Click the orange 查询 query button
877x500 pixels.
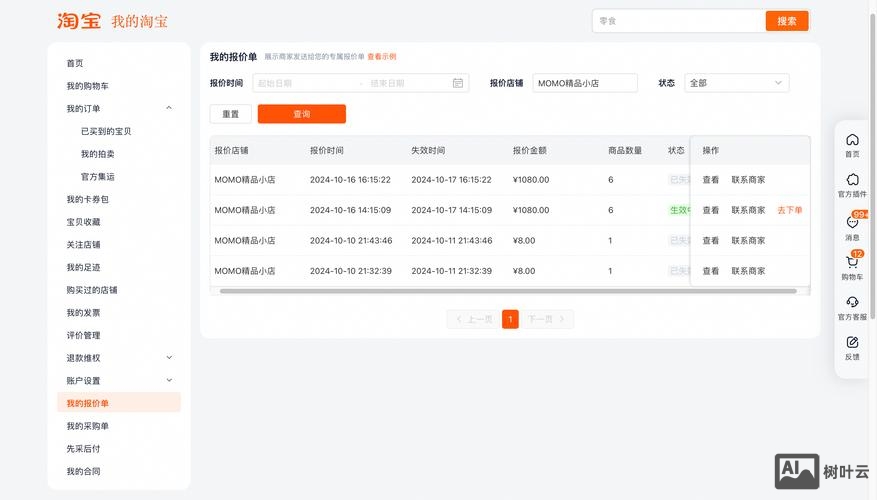click(x=301, y=114)
